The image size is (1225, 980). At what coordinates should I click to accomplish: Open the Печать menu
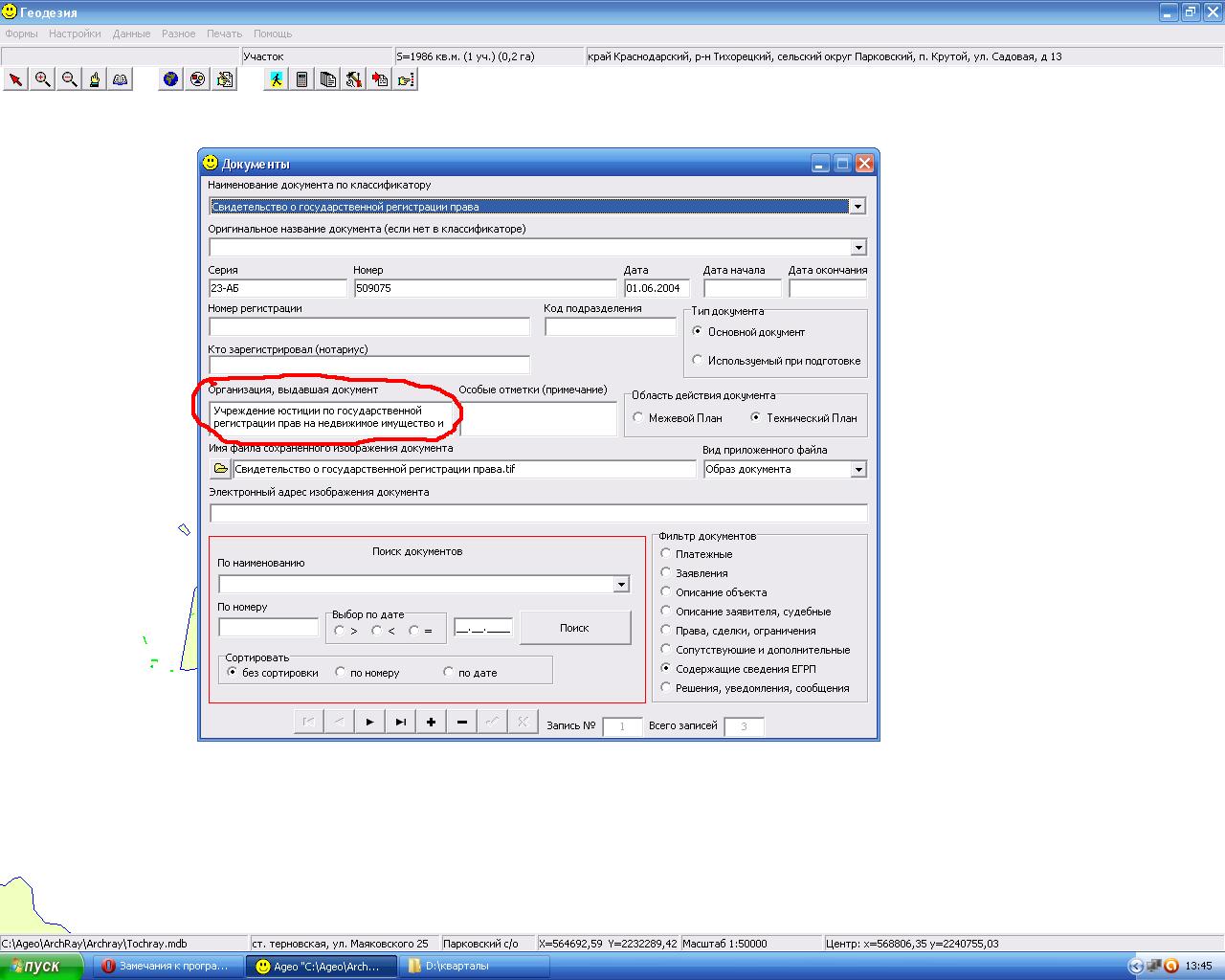pos(224,33)
